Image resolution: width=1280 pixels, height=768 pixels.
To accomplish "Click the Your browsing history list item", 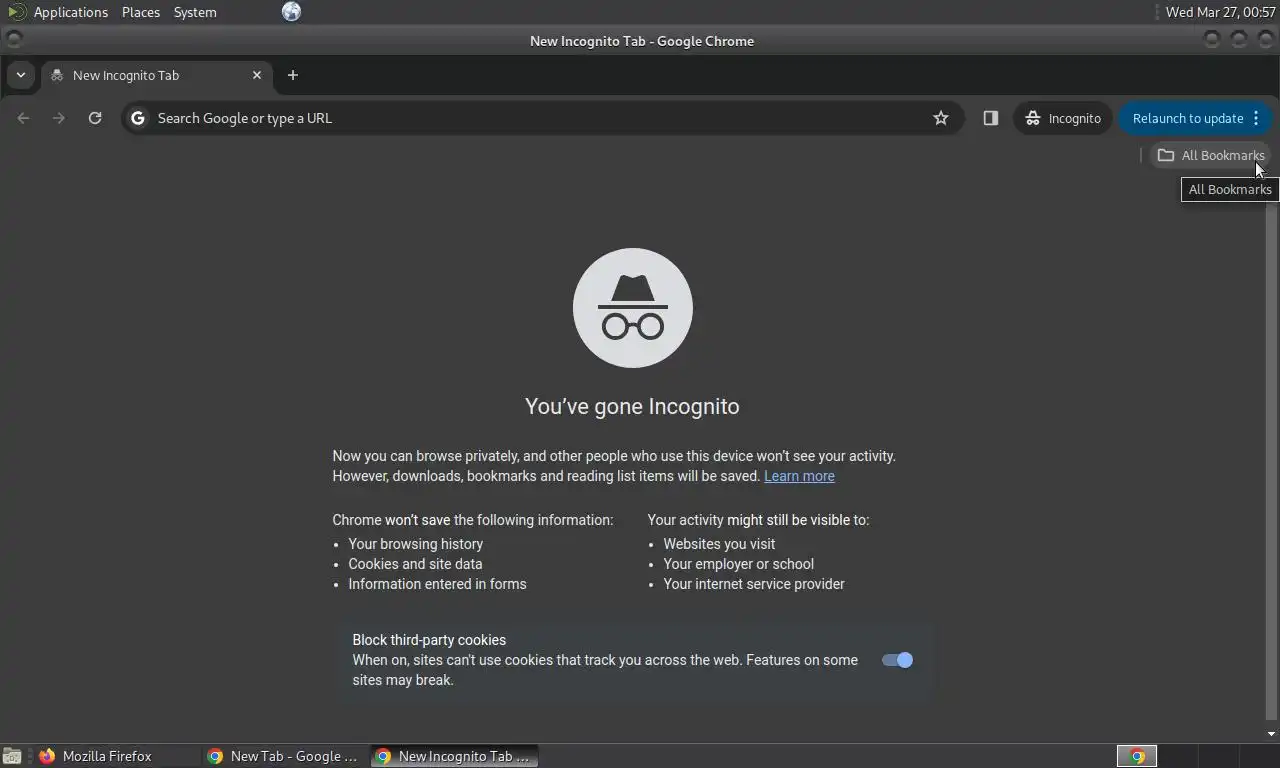I will [x=416, y=544].
